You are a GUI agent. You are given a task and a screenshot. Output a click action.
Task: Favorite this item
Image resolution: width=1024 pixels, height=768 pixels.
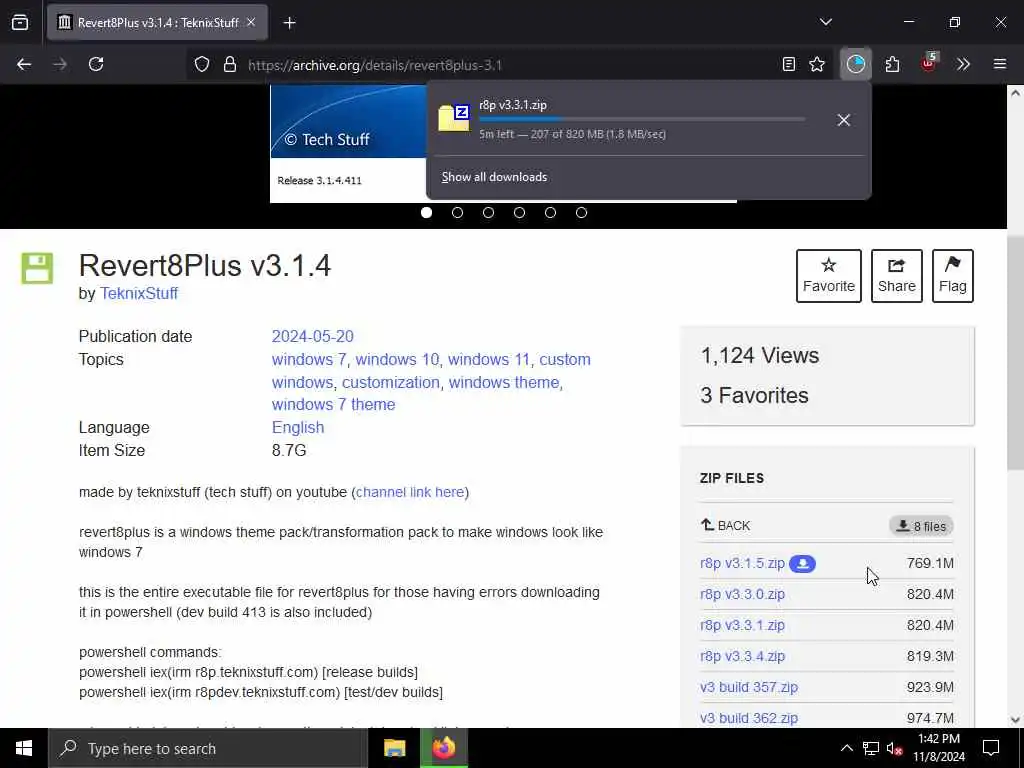click(828, 276)
